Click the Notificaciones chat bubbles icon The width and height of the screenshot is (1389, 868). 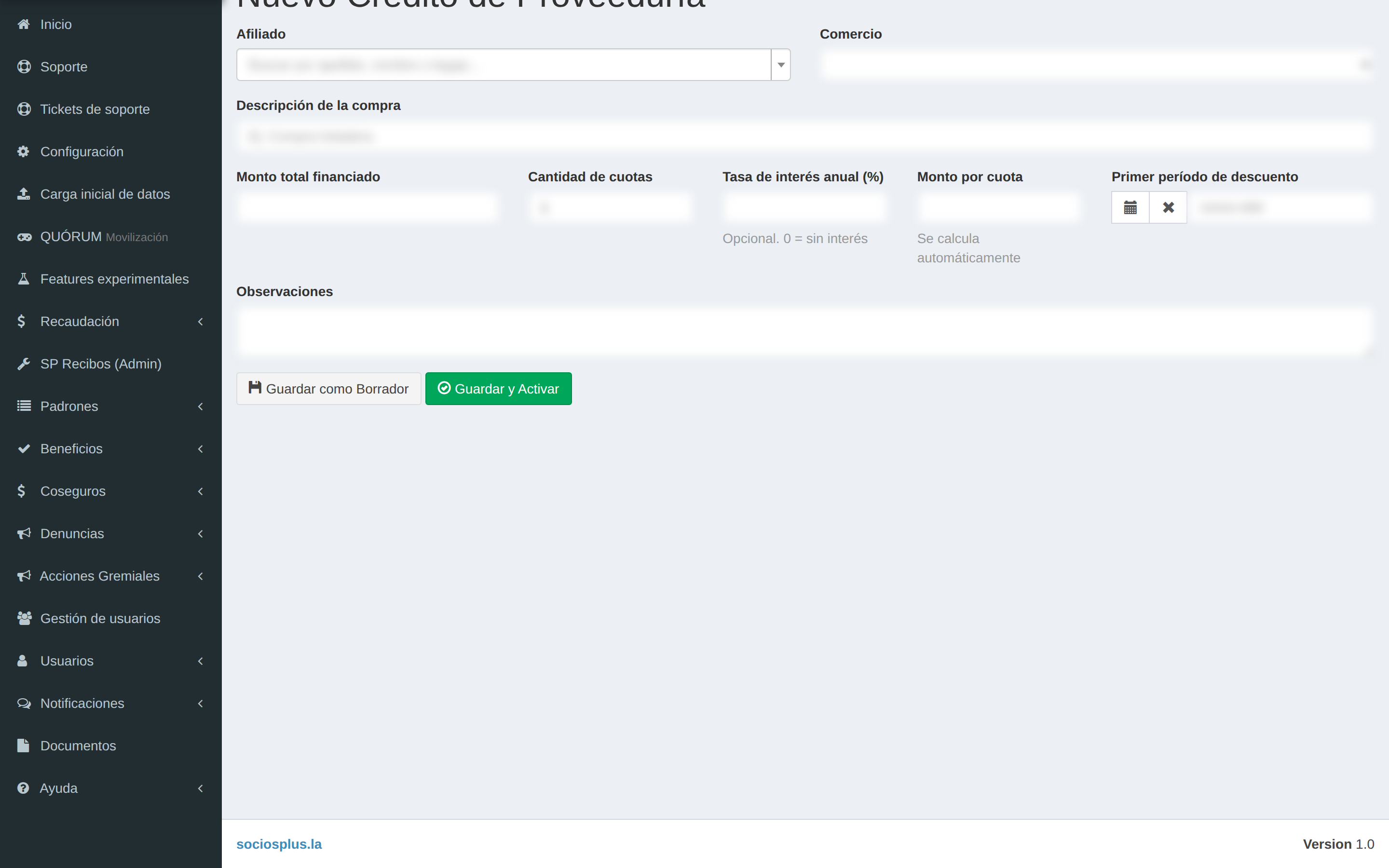pos(24,703)
